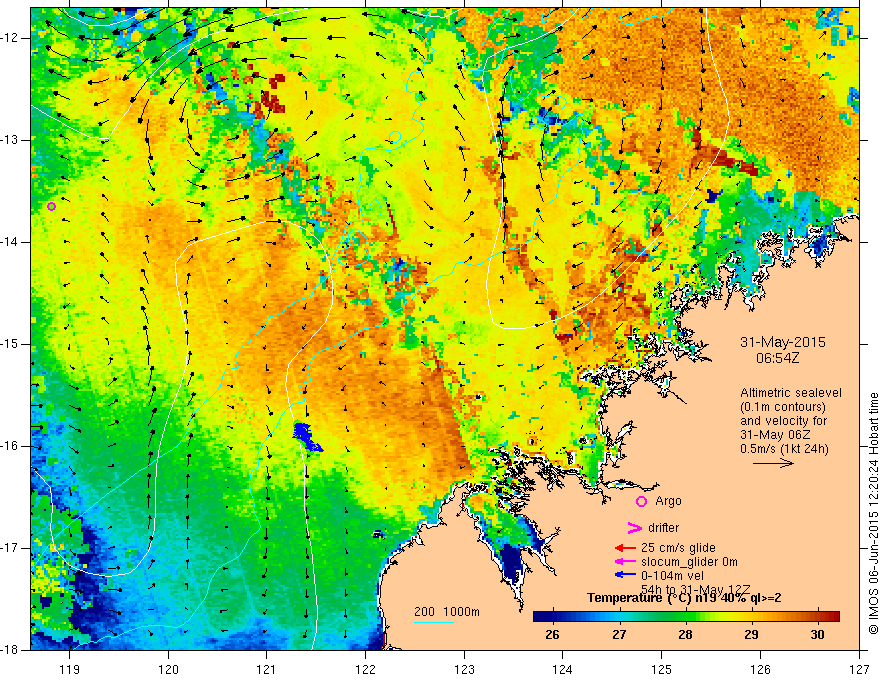Click the latitude axis label -14

[11, 242]
